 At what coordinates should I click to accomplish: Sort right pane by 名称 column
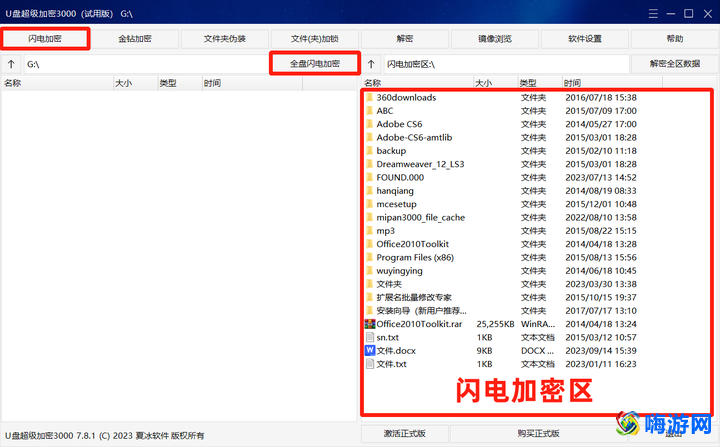pyautogui.click(x=417, y=83)
